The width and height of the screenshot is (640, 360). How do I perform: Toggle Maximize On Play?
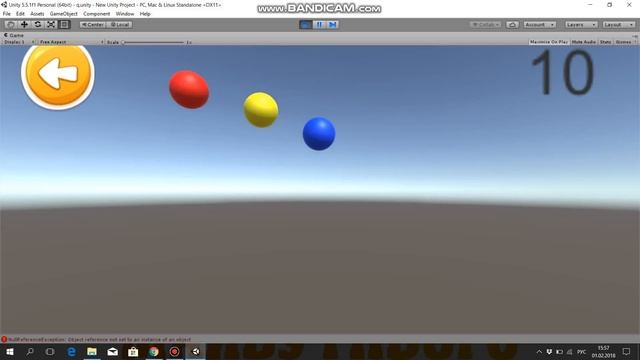pyautogui.click(x=549, y=42)
